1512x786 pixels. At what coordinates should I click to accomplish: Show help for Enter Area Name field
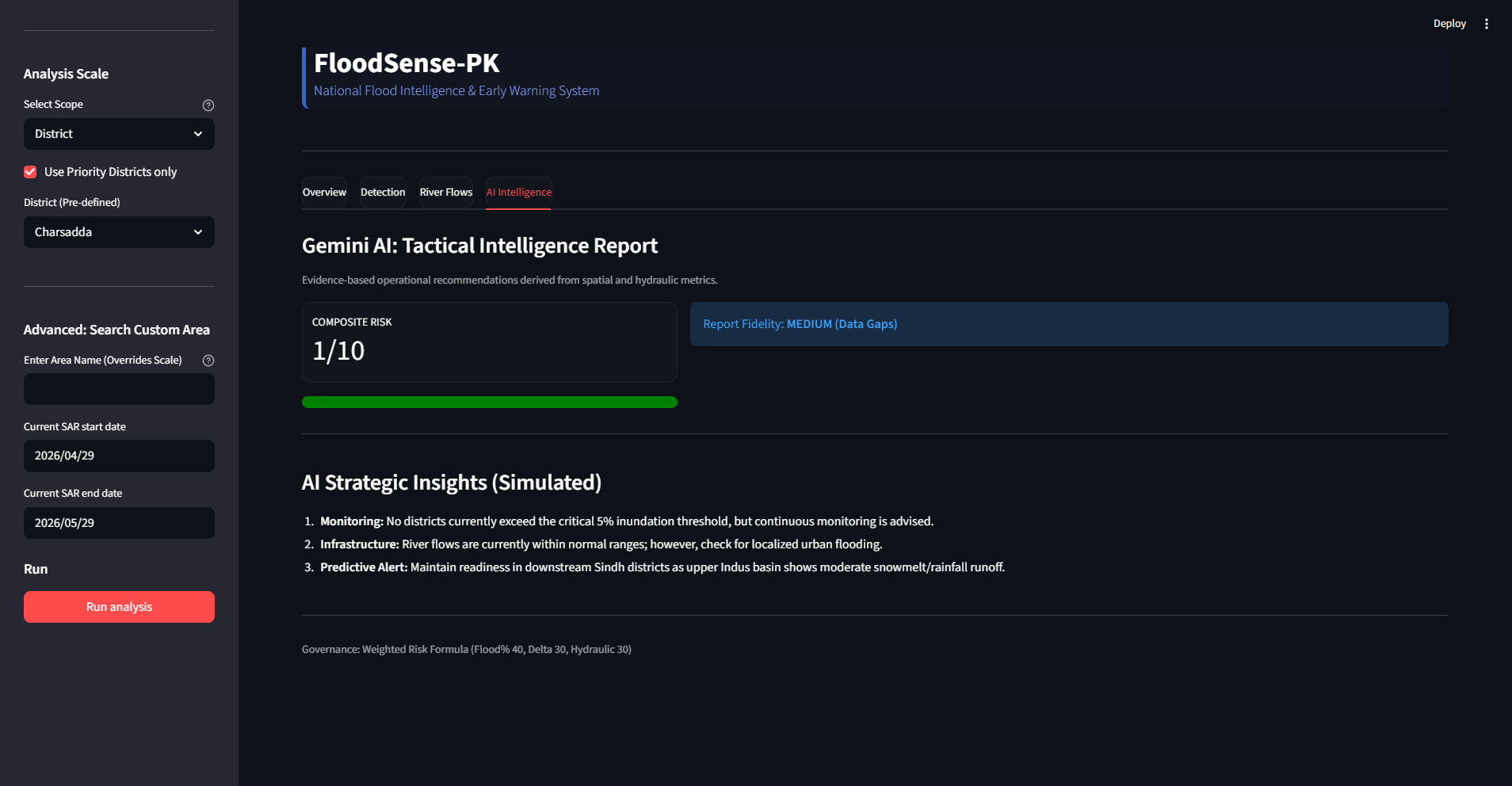click(208, 361)
